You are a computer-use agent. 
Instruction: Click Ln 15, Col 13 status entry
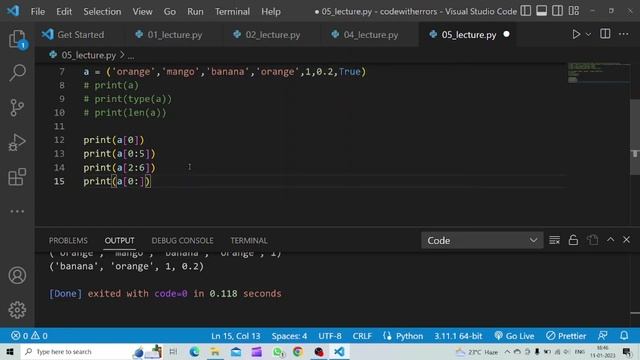[x=236, y=336]
